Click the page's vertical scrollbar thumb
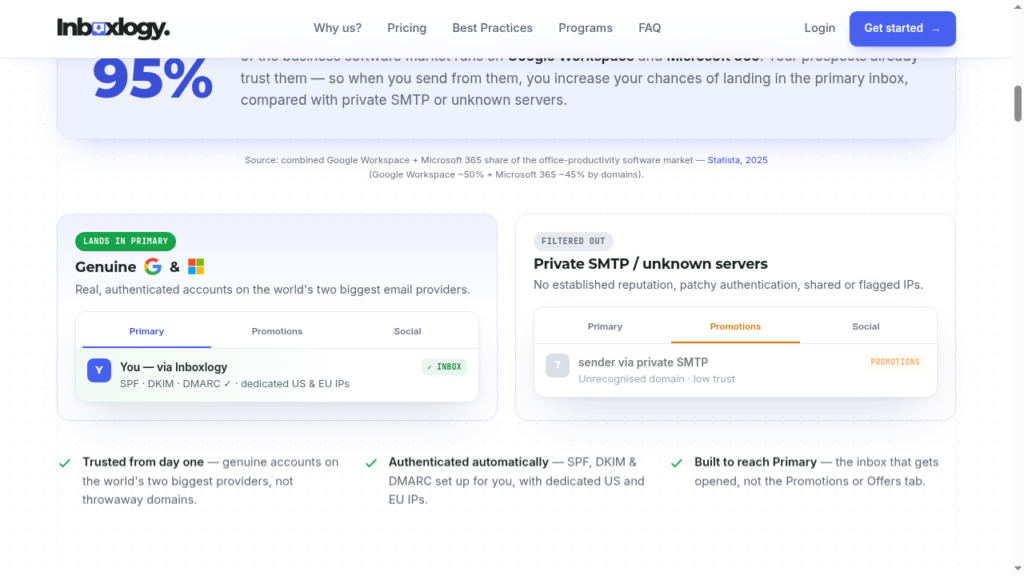Image resolution: width=1024 pixels, height=576 pixels. click(x=1017, y=103)
